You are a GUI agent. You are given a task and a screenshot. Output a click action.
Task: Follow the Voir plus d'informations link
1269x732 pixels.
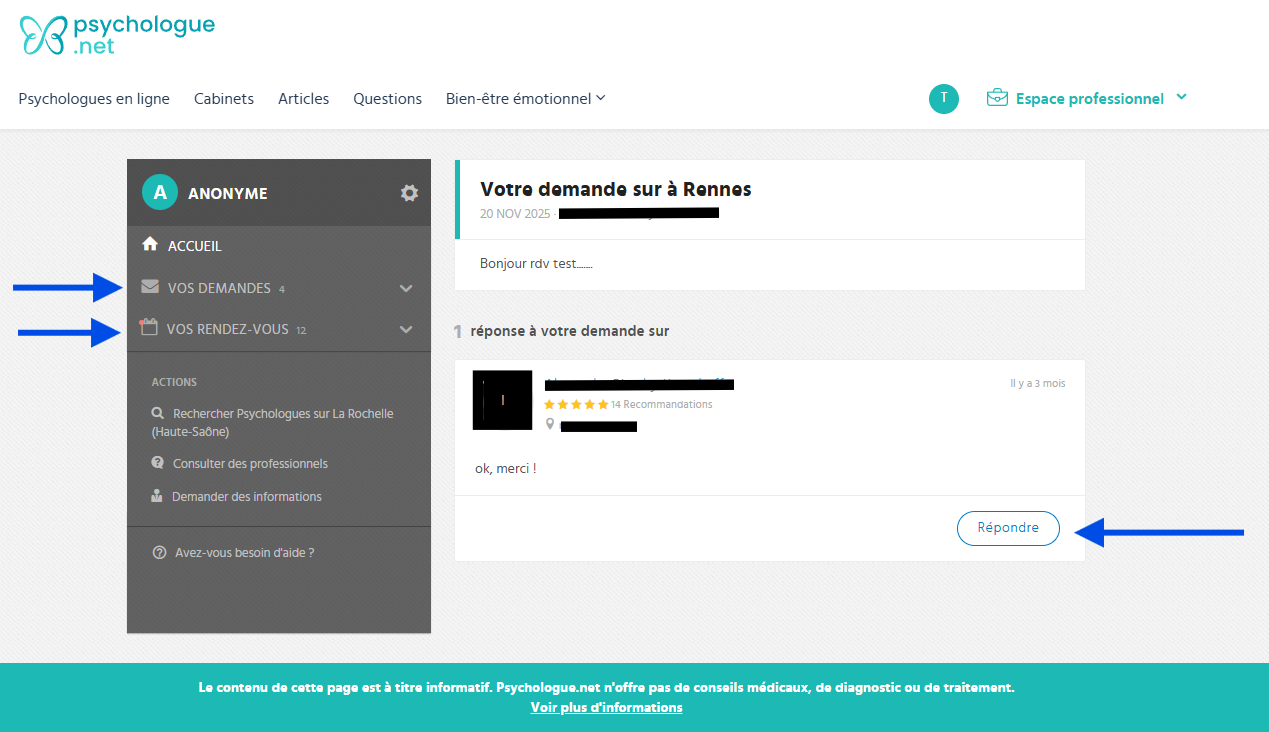[x=606, y=707]
